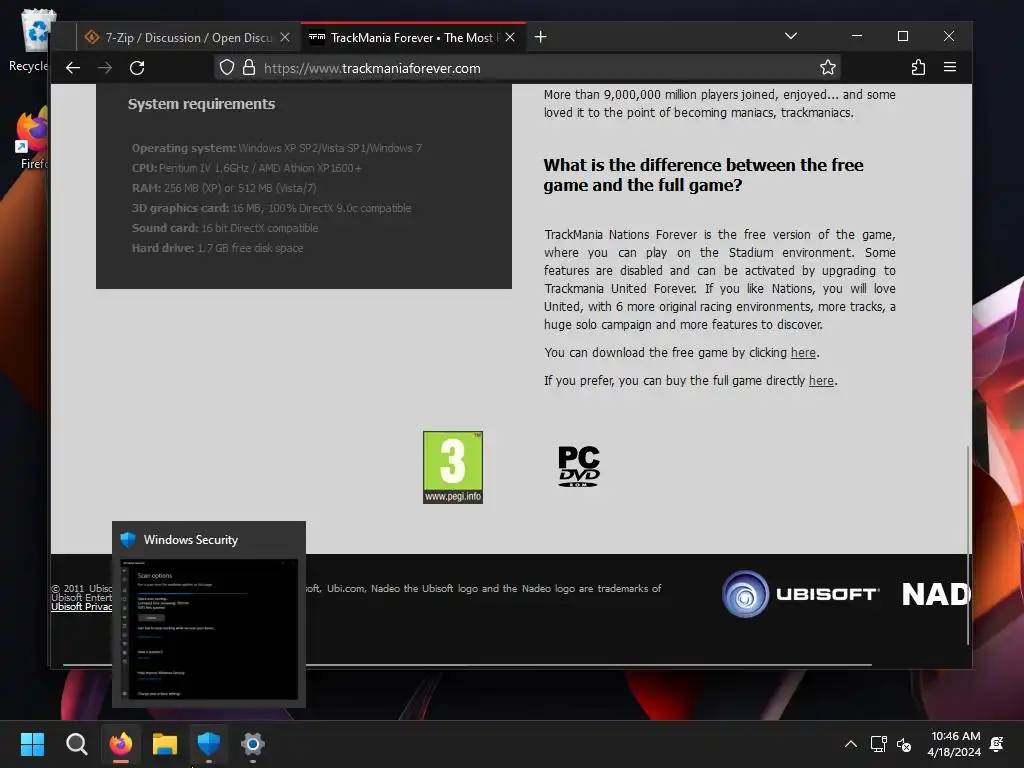Bookmark this page with the star
The width and height of the screenshot is (1024, 768).
pyautogui.click(x=827, y=67)
